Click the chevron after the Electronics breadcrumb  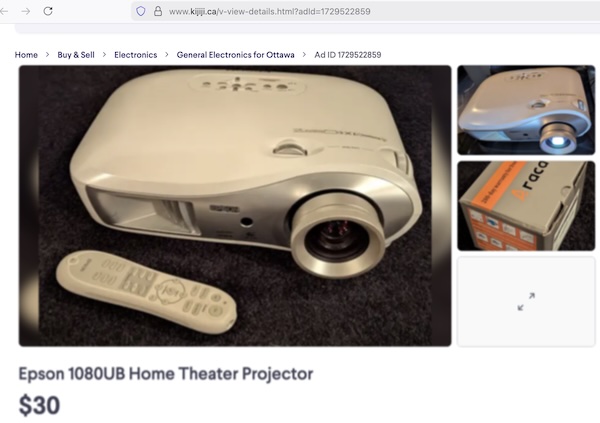(167, 55)
